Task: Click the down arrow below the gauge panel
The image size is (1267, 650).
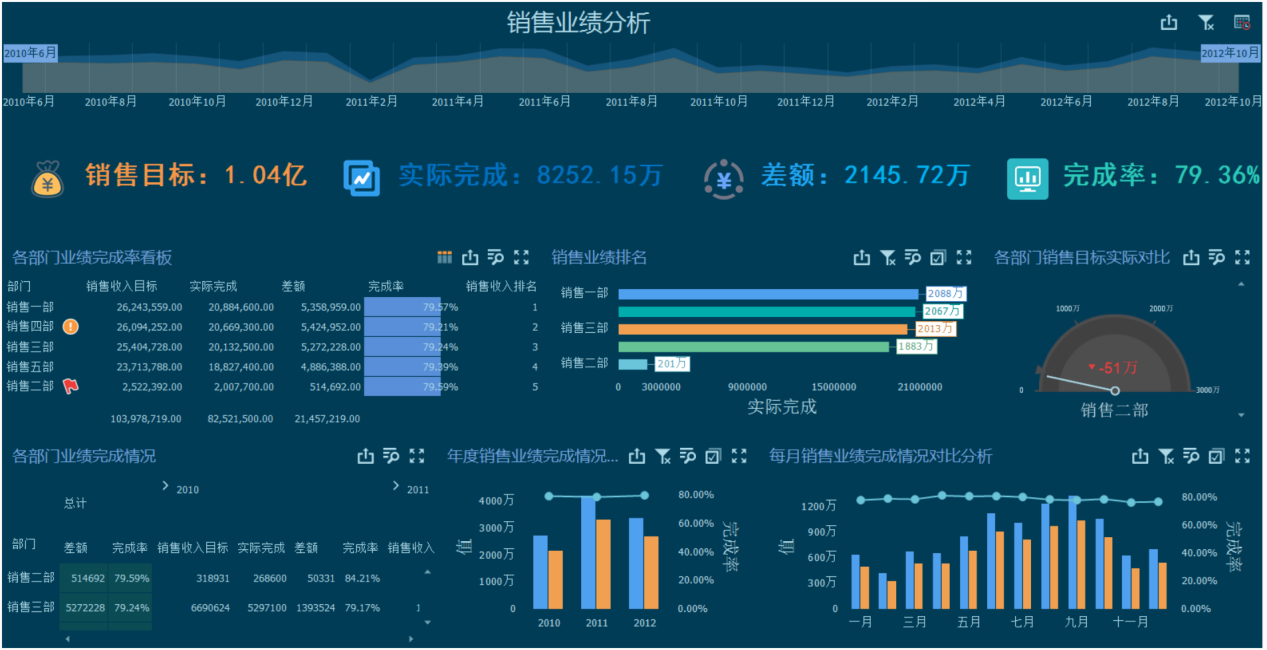Action: click(x=1242, y=414)
